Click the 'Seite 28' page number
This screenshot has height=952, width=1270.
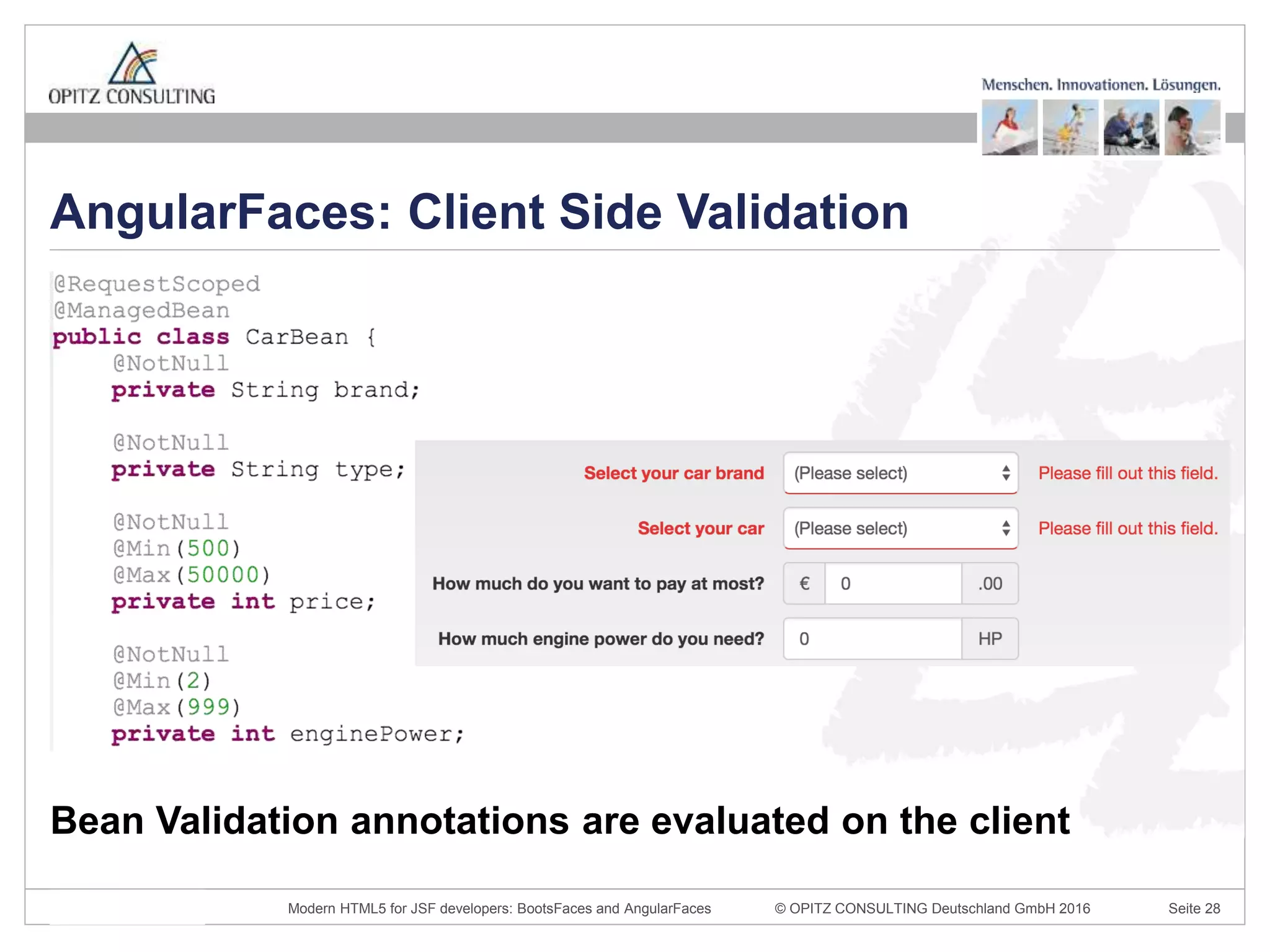pos(1194,909)
